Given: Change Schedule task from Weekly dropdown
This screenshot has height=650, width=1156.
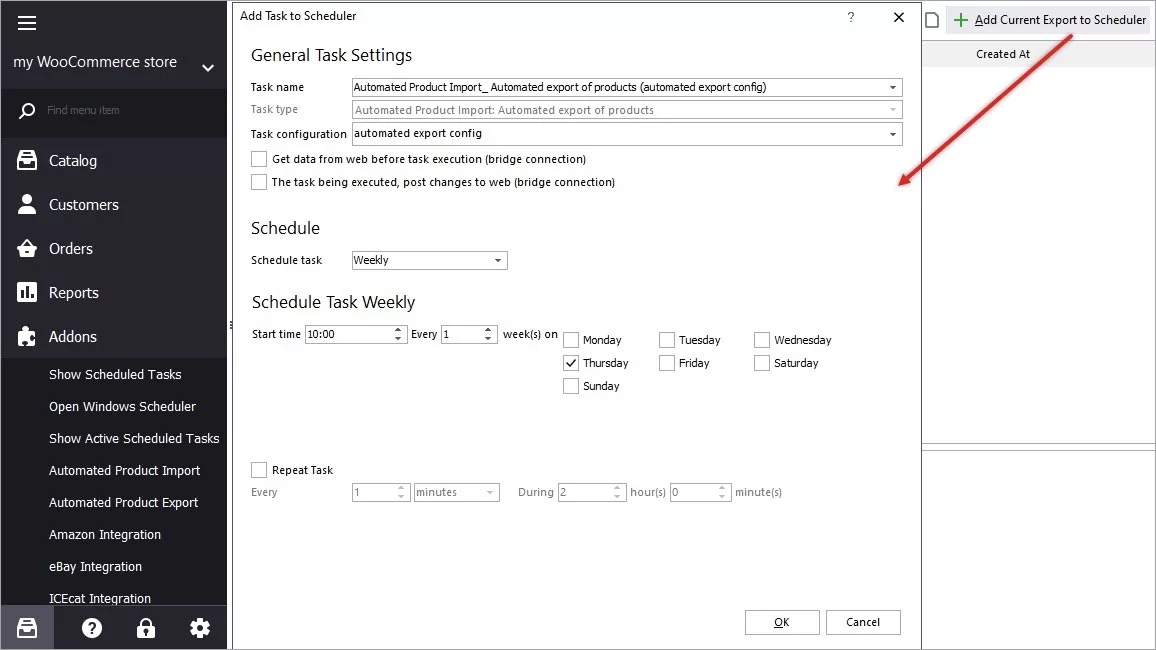Looking at the screenshot, I should tap(498, 260).
